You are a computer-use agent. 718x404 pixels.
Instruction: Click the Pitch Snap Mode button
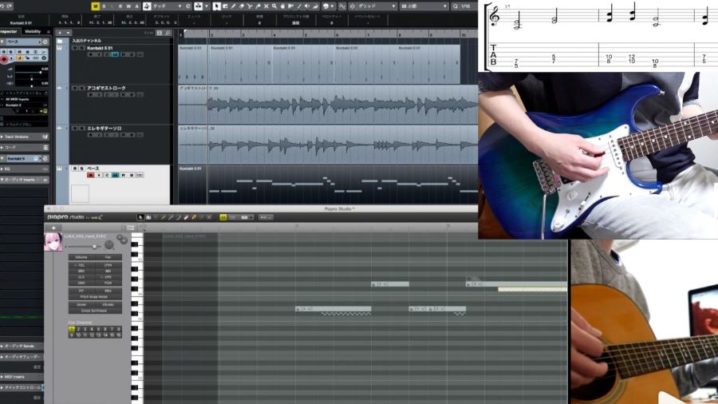tap(95, 296)
